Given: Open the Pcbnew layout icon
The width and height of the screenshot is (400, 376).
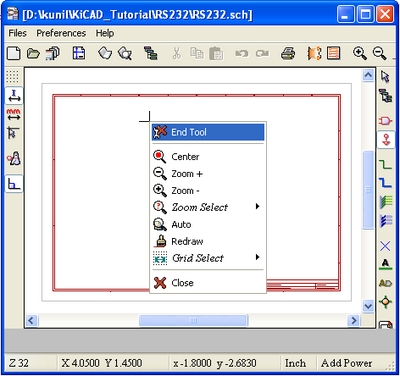Looking at the screenshot, I should (x=334, y=53).
